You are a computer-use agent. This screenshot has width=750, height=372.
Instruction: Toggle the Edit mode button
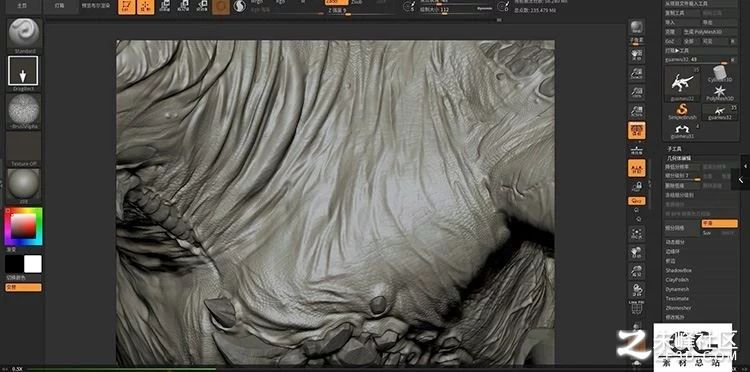pos(127,7)
